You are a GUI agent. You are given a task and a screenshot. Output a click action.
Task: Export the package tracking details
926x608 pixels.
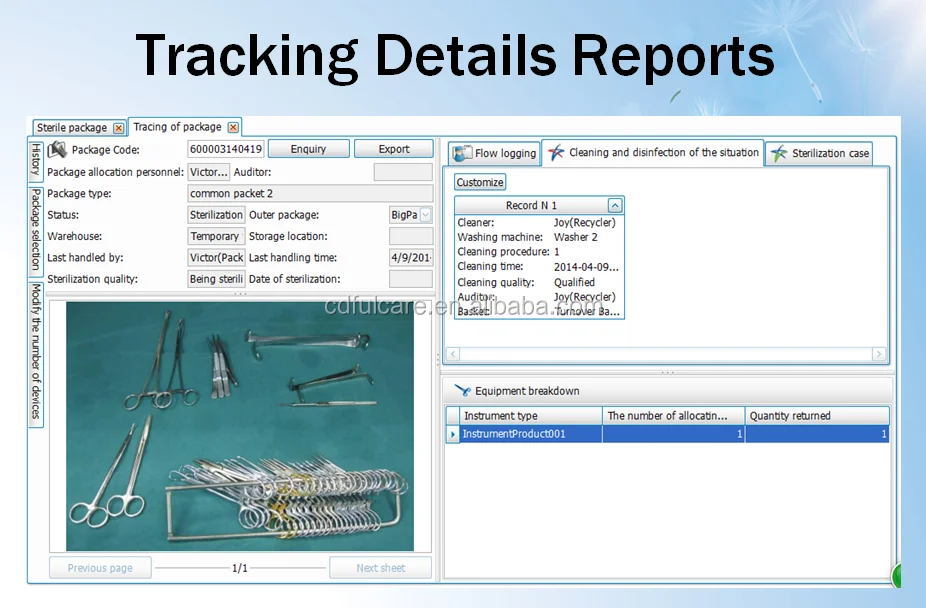(x=393, y=148)
